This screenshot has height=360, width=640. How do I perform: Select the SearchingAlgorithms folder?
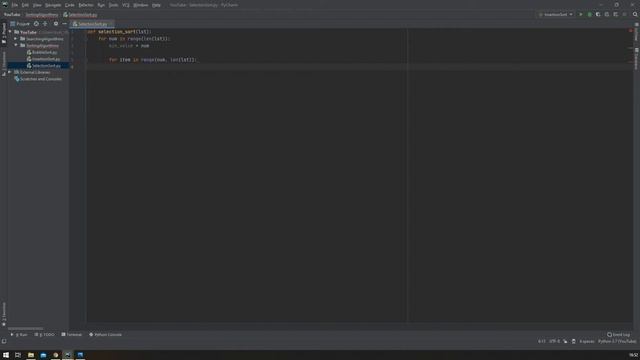pos(44,39)
